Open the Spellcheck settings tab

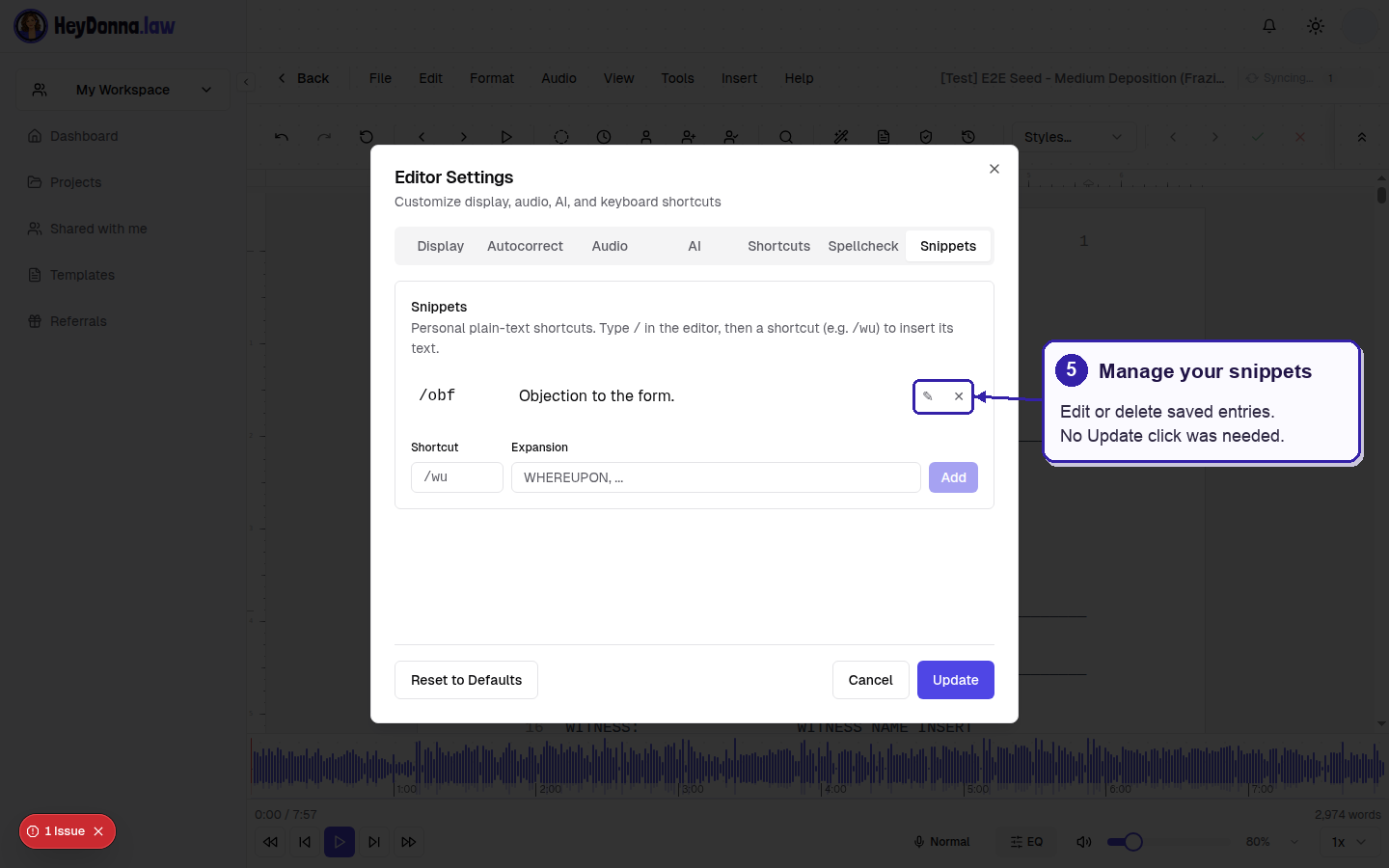863,246
